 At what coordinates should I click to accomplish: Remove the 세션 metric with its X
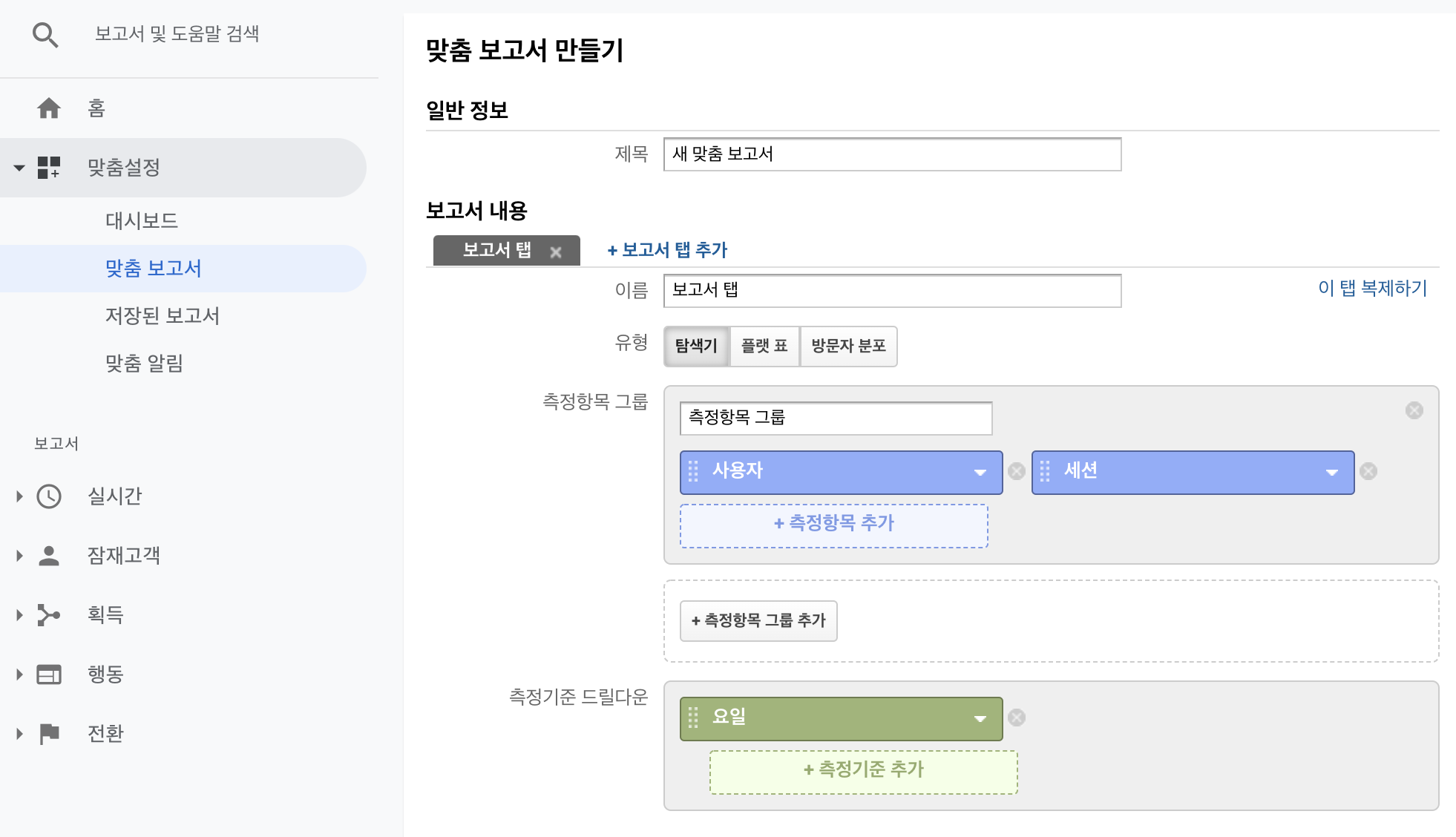(1368, 472)
